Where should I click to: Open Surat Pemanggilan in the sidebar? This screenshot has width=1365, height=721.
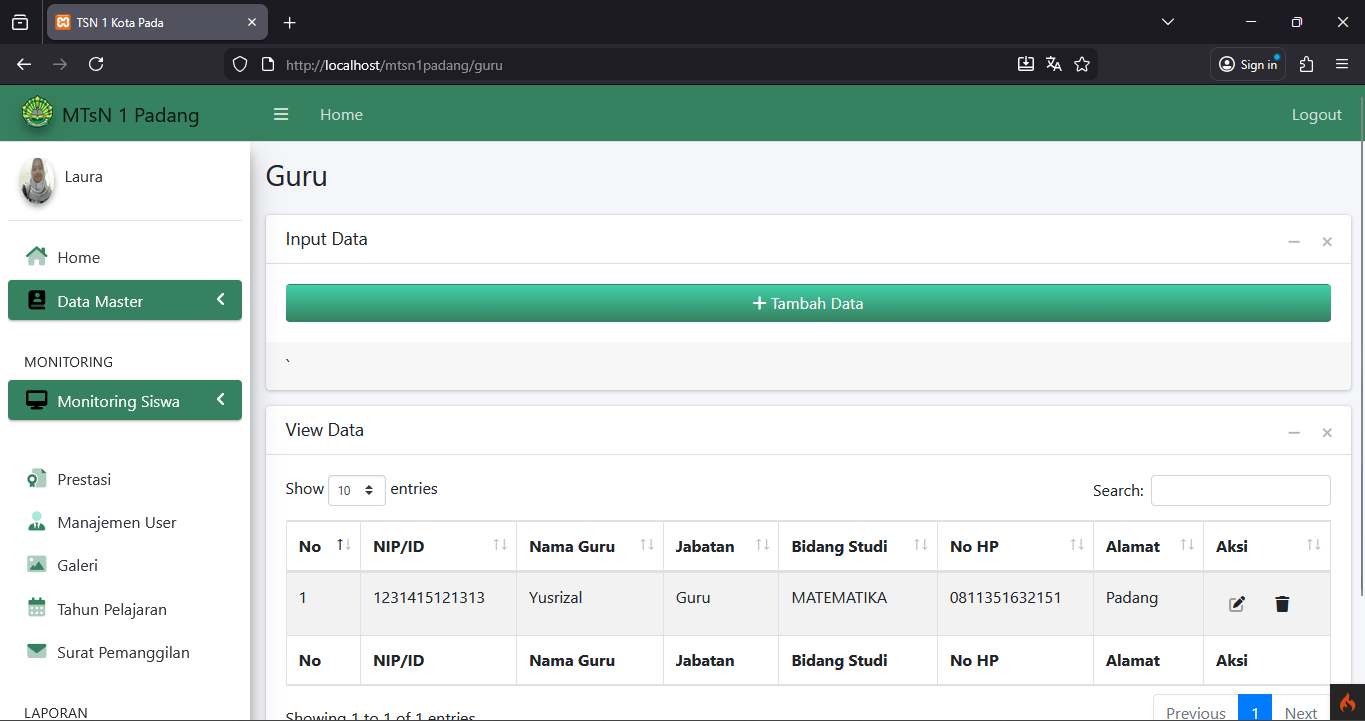coord(123,653)
